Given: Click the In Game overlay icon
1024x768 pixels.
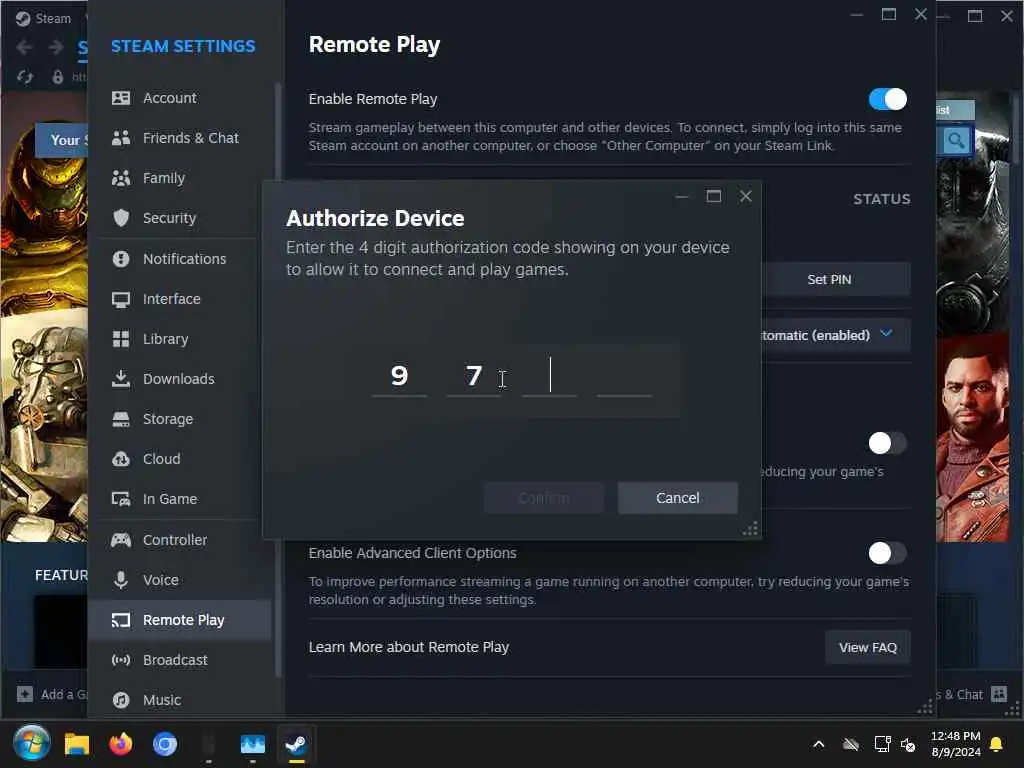Looking at the screenshot, I should tap(121, 499).
